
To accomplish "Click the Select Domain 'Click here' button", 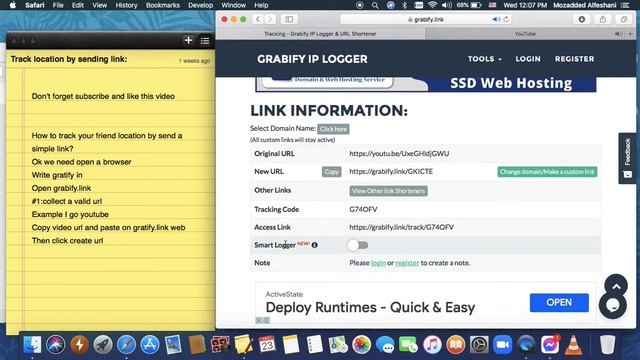I will tap(333, 129).
